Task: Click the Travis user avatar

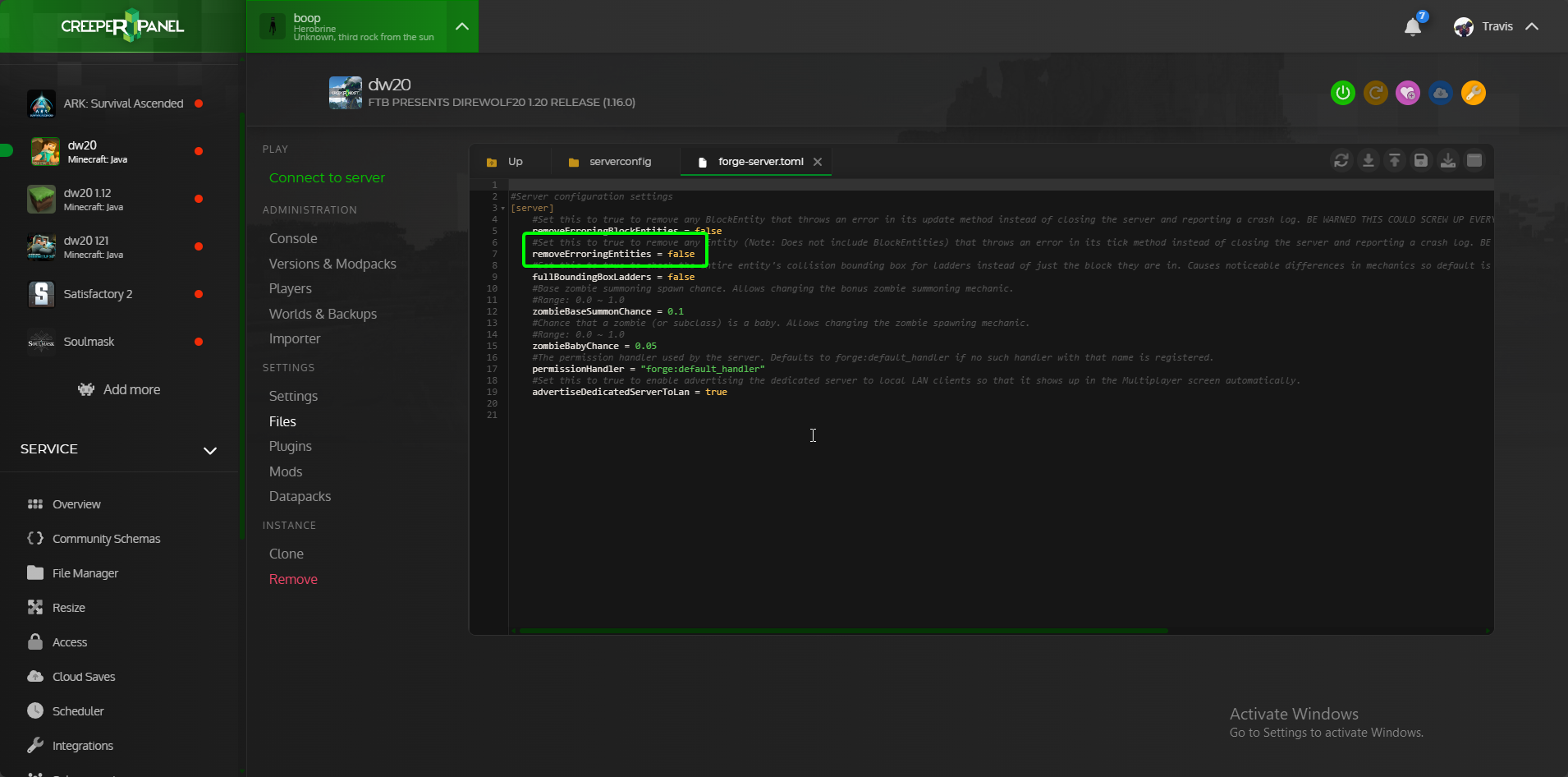Action: click(x=1464, y=27)
